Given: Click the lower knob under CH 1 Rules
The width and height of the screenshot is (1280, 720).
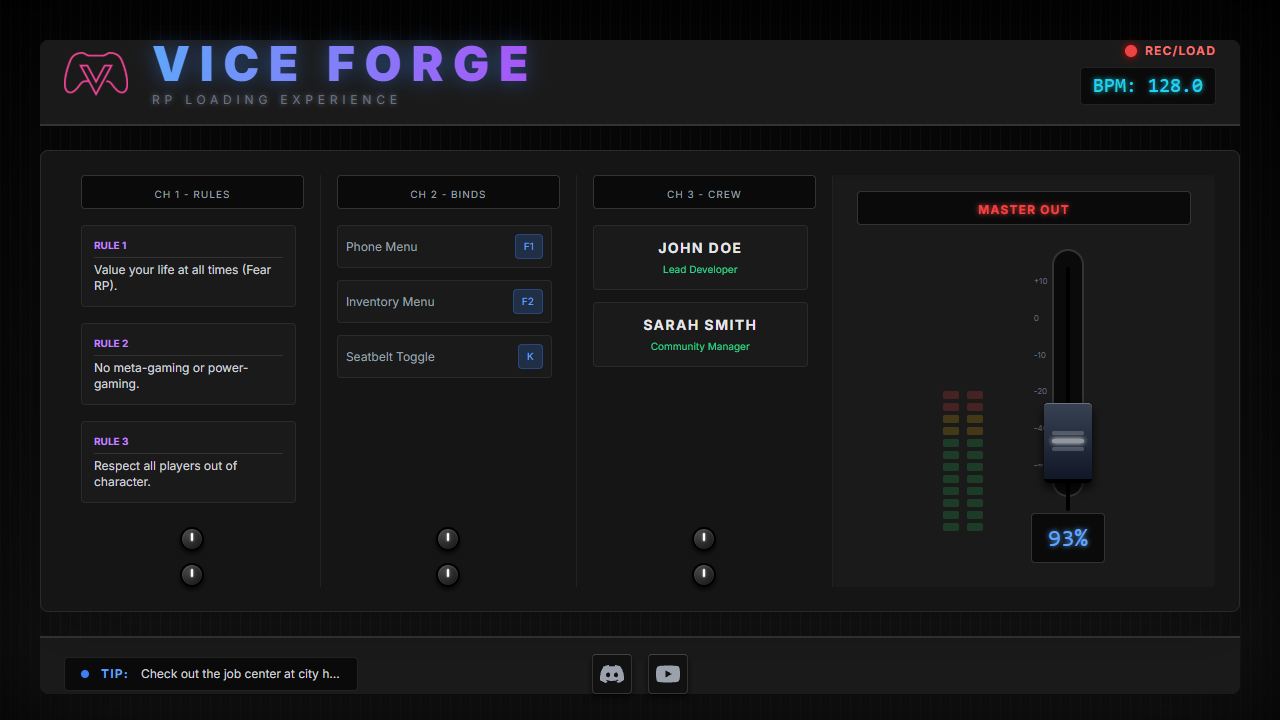Looking at the screenshot, I should [192, 575].
